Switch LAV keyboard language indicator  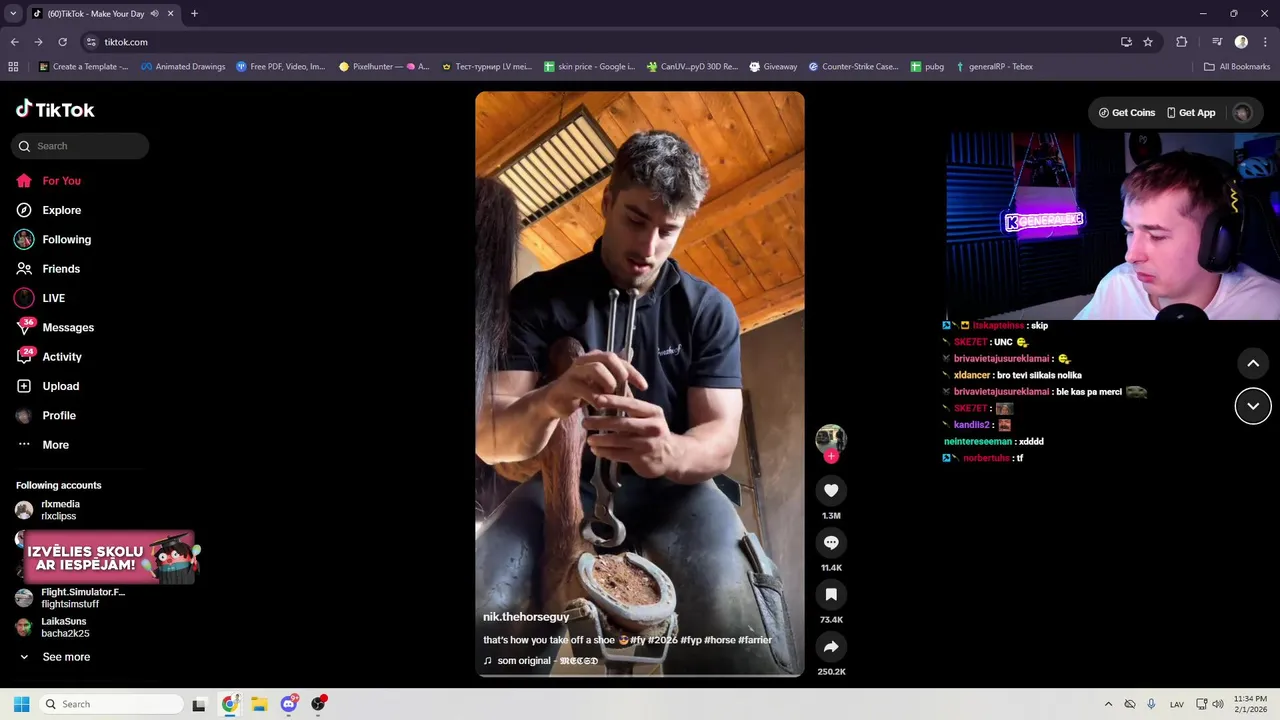[1177, 704]
